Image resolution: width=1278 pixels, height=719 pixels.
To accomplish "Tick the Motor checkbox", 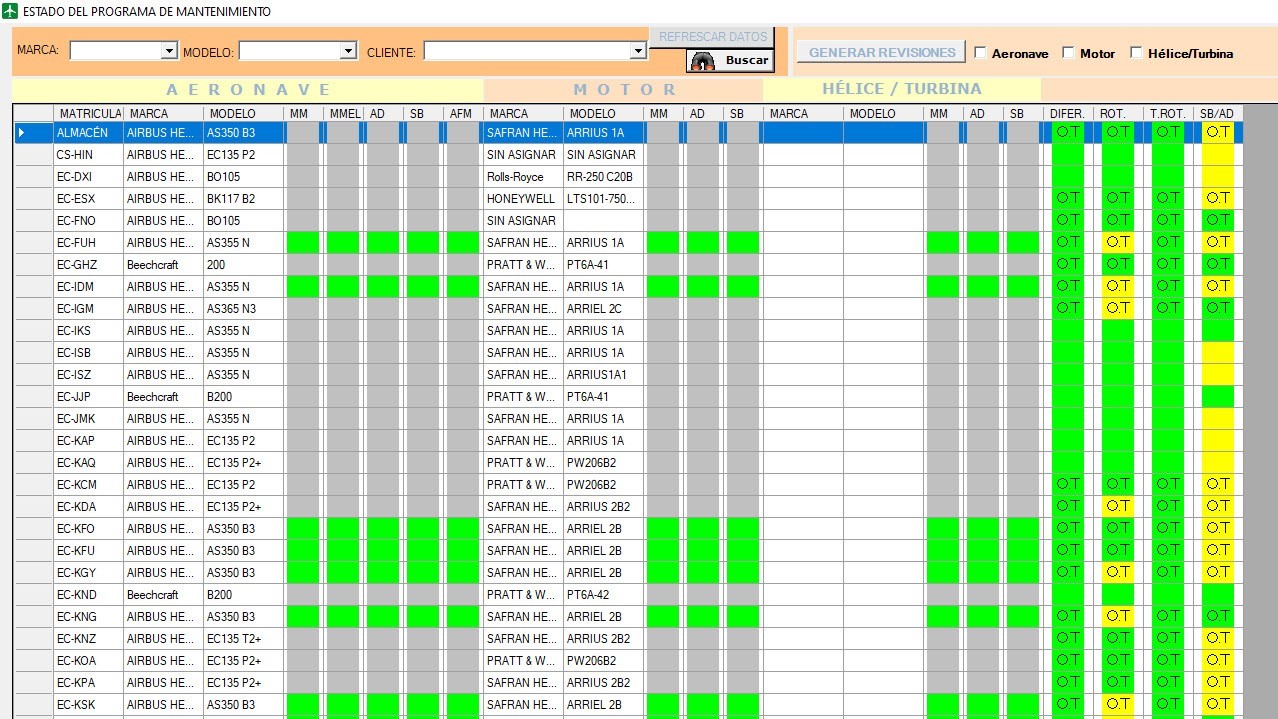I will tap(1068, 53).
